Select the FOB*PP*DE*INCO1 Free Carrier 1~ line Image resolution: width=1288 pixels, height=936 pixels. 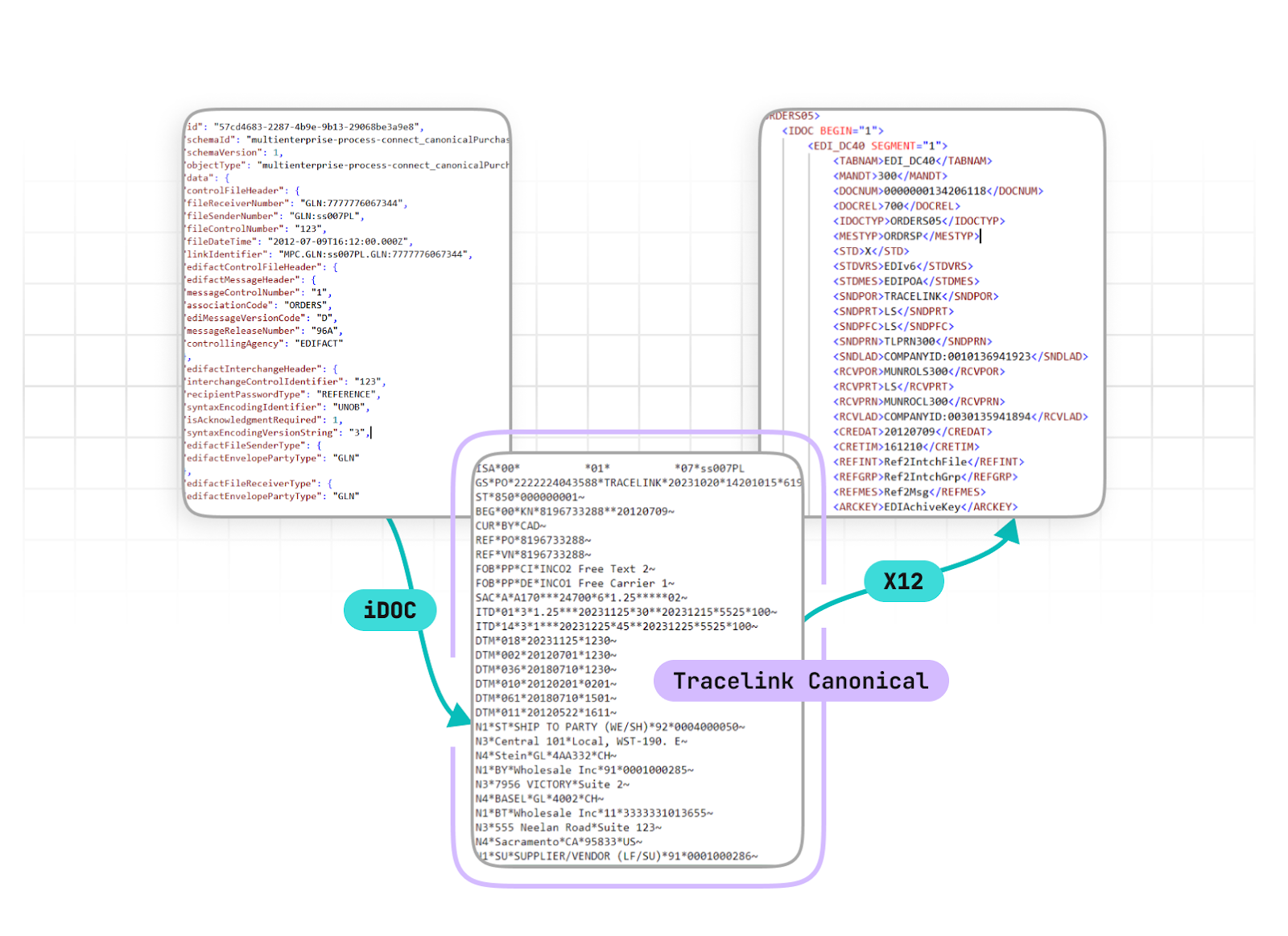pos(575,583)
